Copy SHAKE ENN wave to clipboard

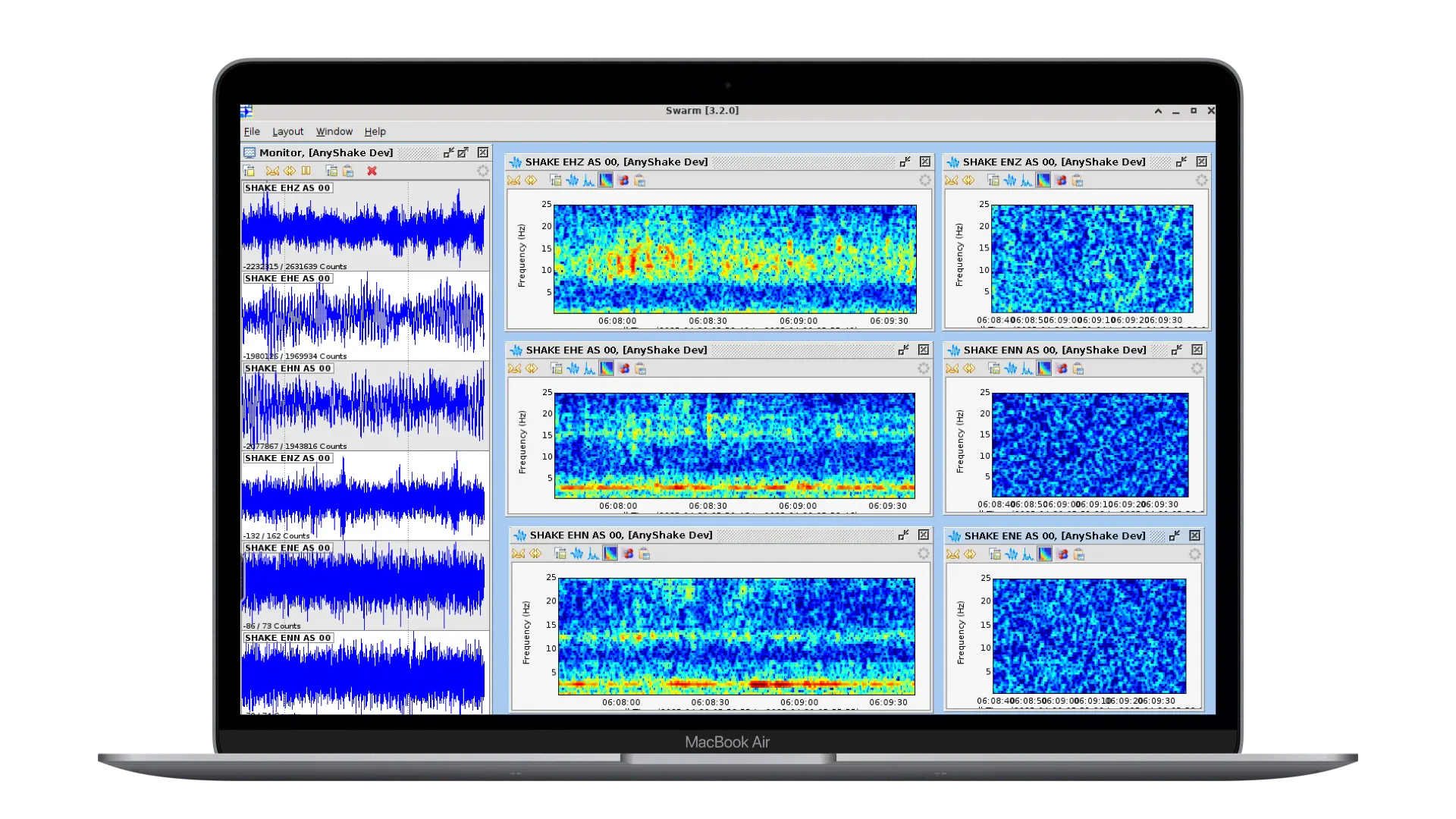click(1078, 369)
